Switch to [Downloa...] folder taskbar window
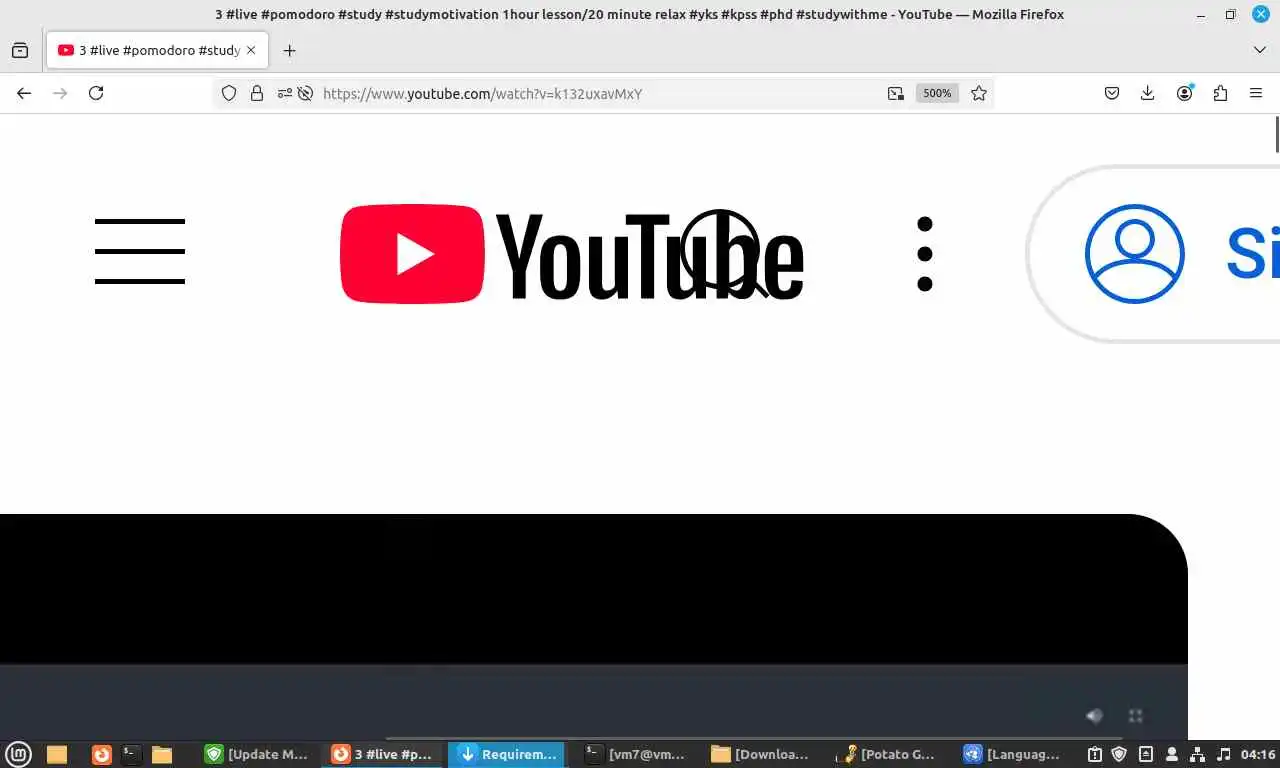 point(762,754)
